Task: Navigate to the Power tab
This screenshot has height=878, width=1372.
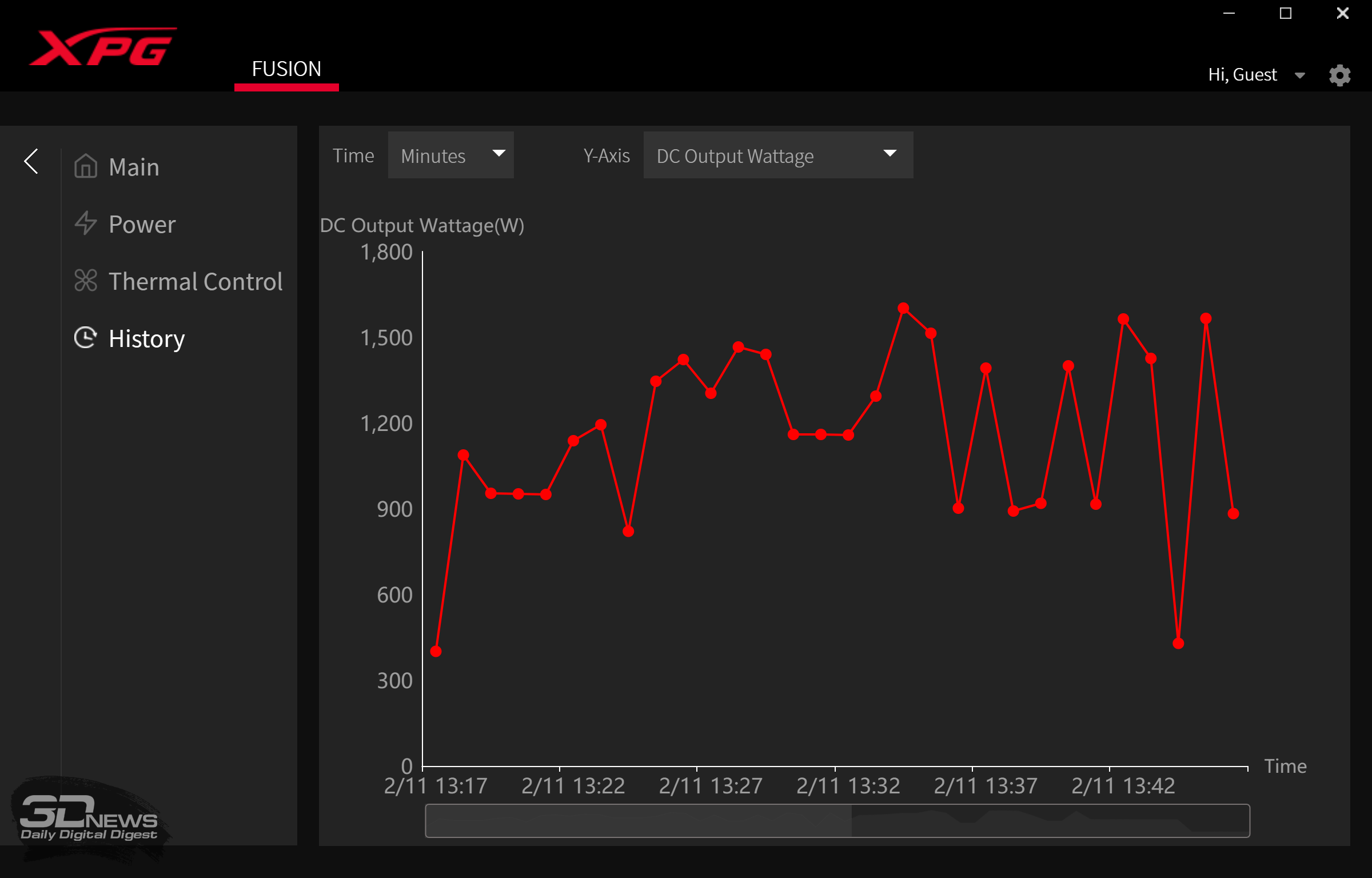Action: pyautogui.click(x=141, y=224)
